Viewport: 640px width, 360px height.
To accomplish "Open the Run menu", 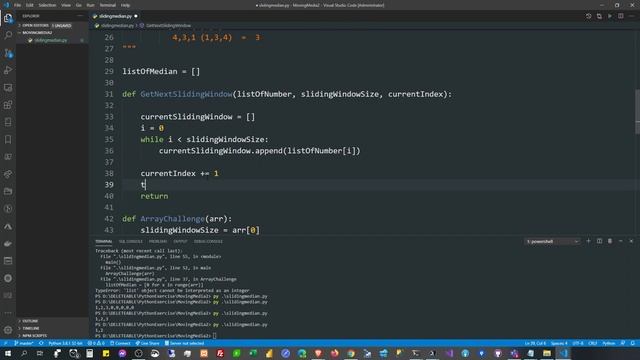I will pos(91,5).
